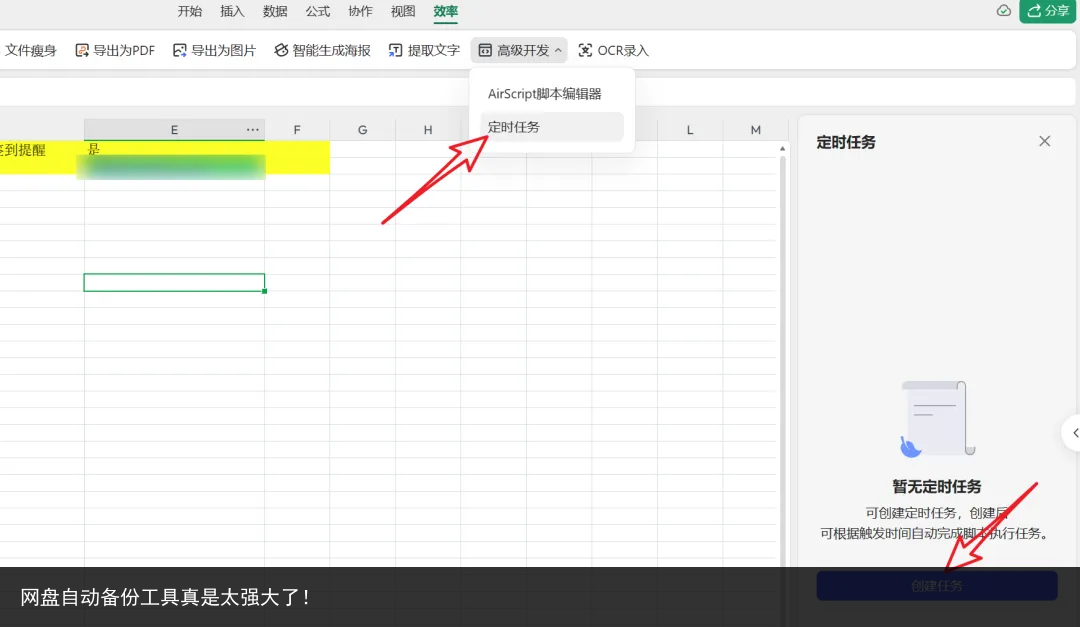The width and height of the screenshot is (1080, 627).
Task: Select column L header
Action: coord(689,130)
